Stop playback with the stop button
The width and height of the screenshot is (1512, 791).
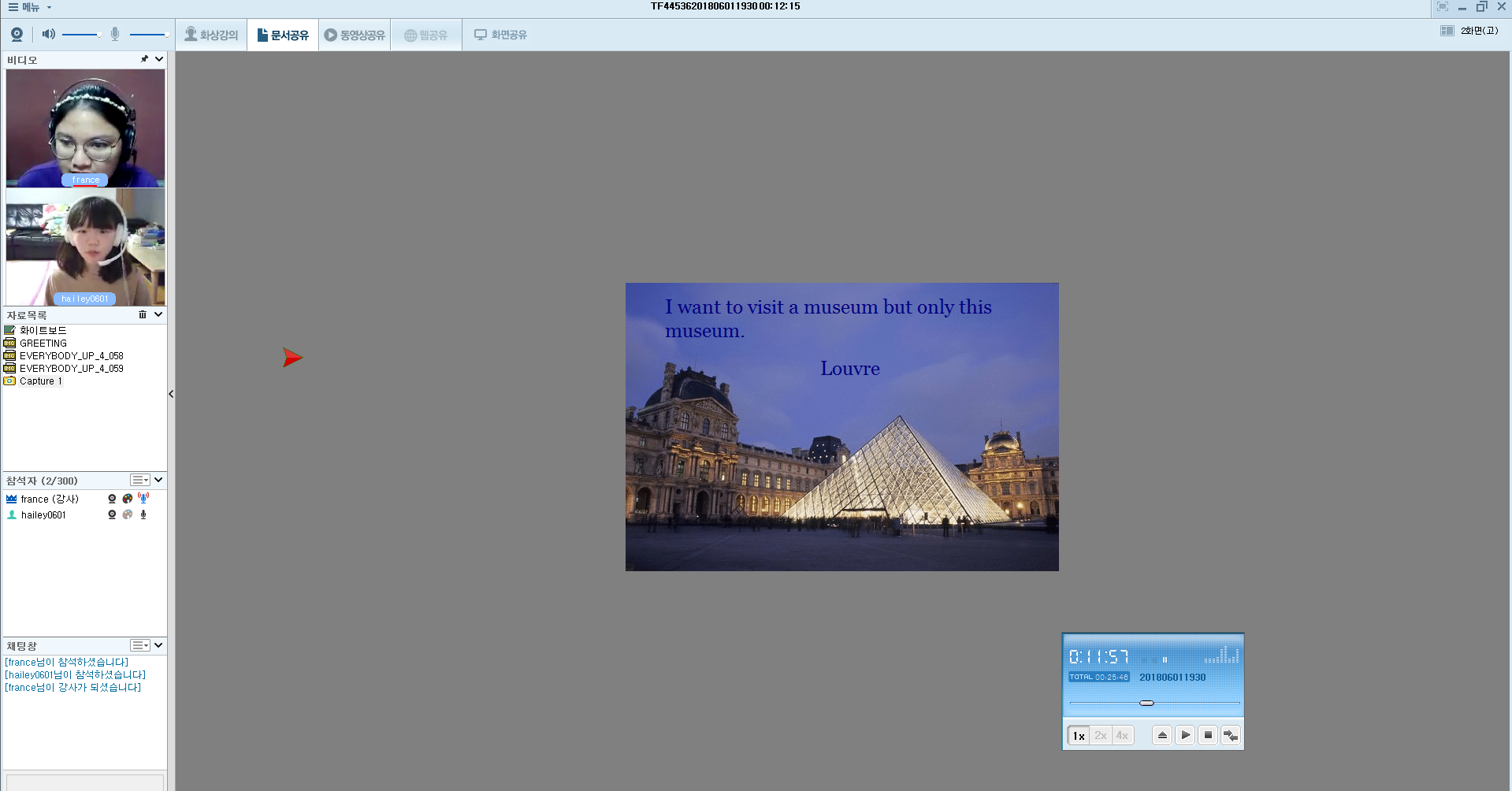(x=1207, y=735)
